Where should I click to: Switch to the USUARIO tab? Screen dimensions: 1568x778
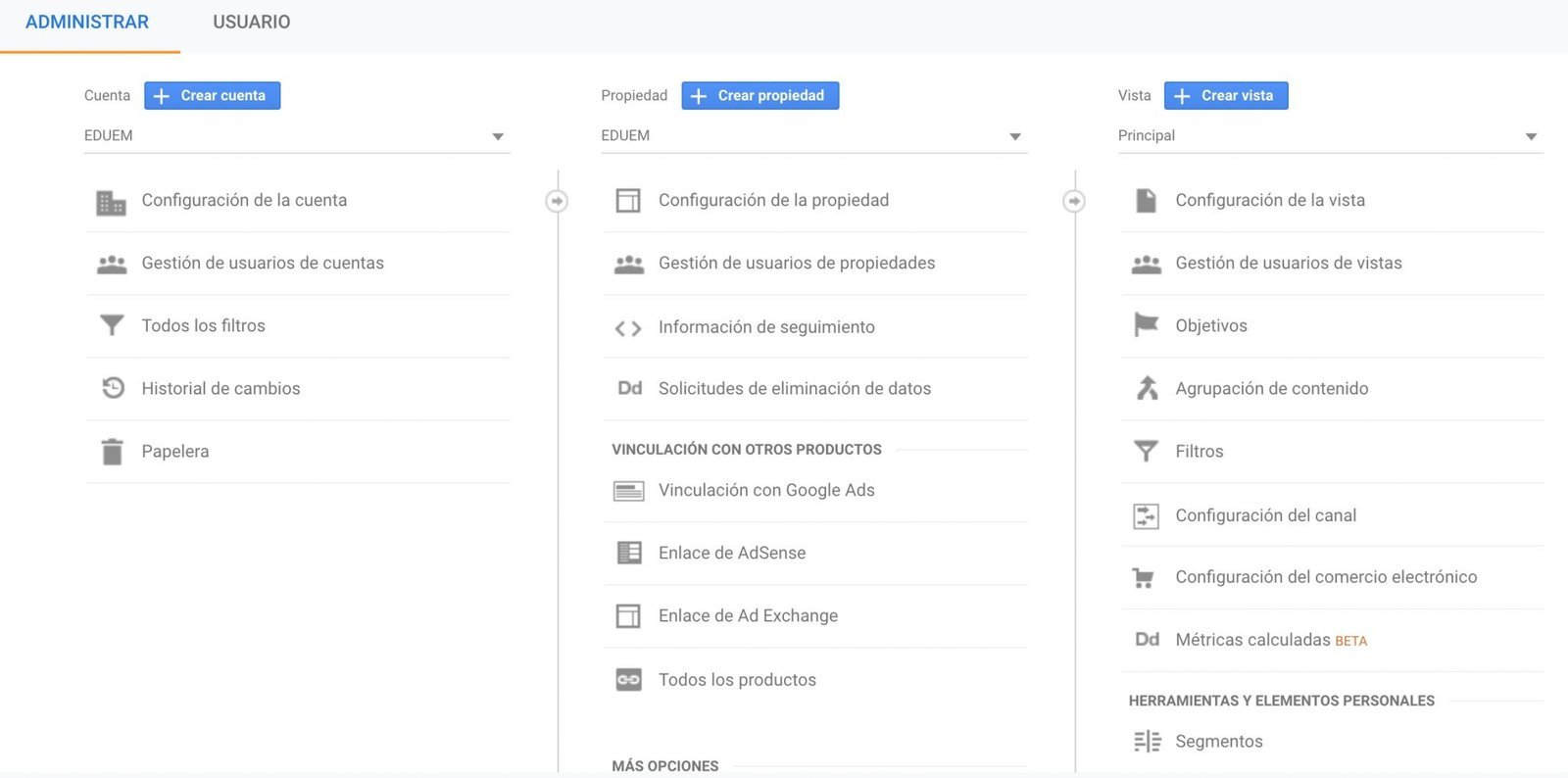click(252, 23)
